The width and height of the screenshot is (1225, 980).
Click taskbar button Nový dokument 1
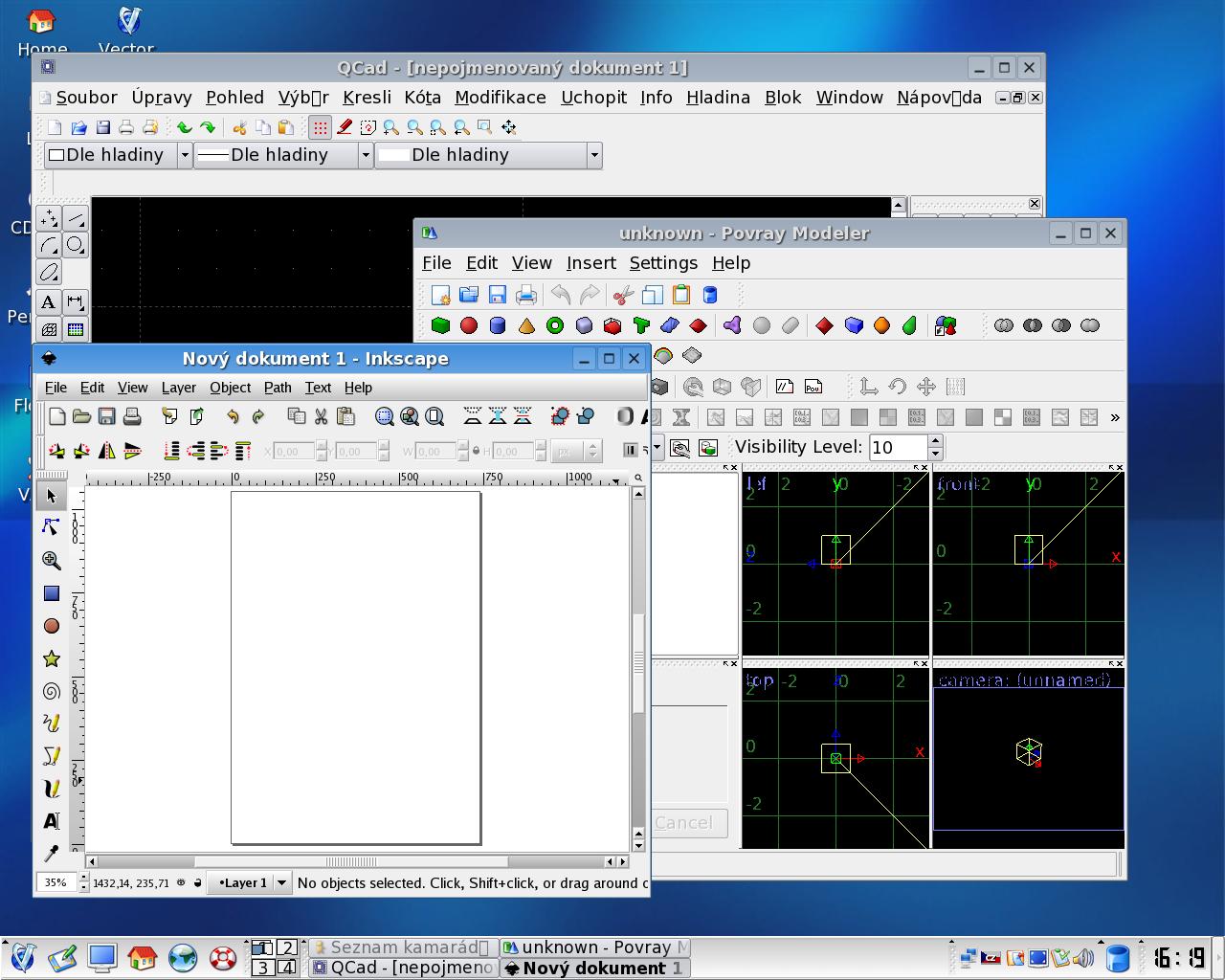point(595,968)
